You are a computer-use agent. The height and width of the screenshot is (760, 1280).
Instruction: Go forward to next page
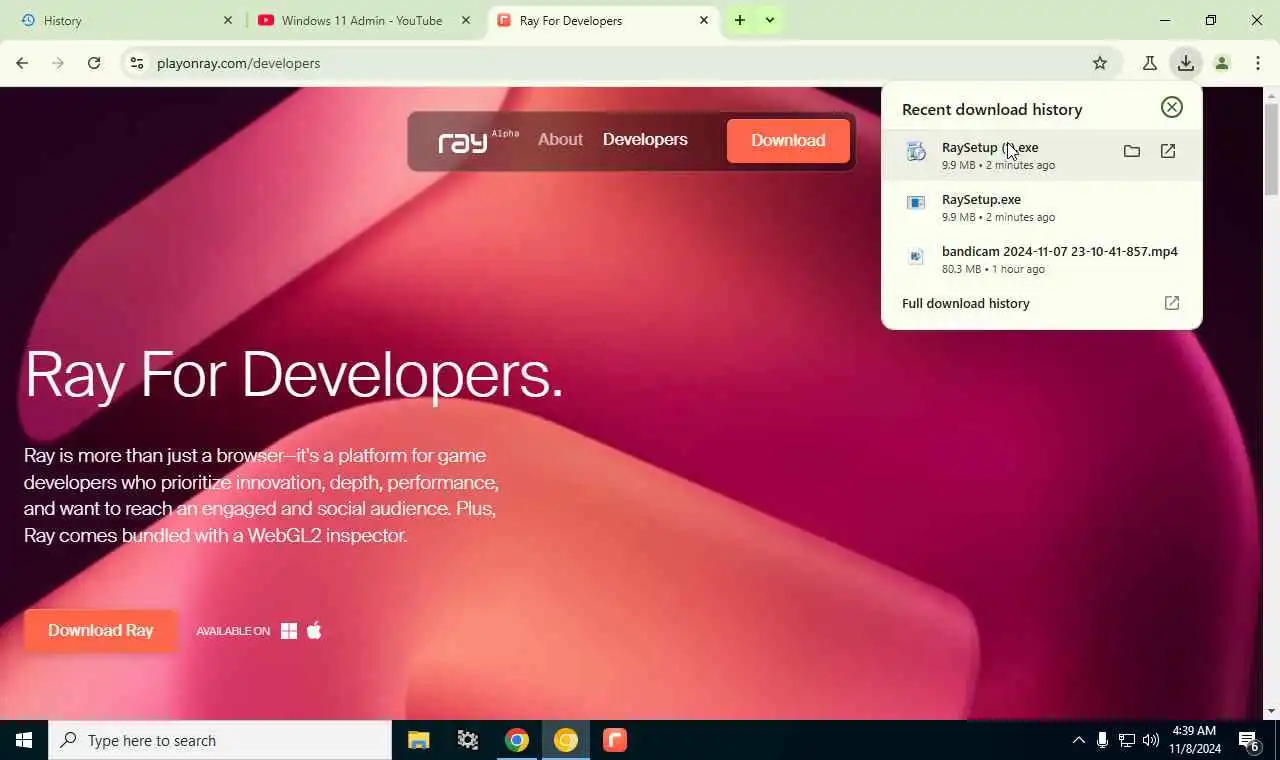[x=58, y=63]
